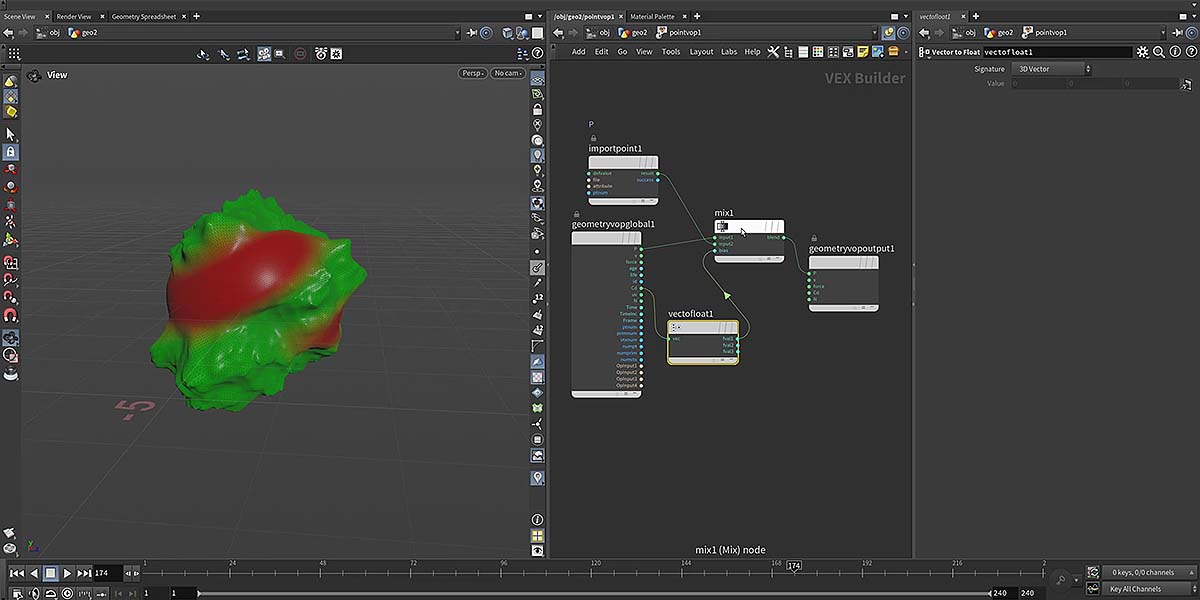Screen dimensions: 1200x600
Task: Switch to the Material Palette tab
Action: [x=652, y=16]
